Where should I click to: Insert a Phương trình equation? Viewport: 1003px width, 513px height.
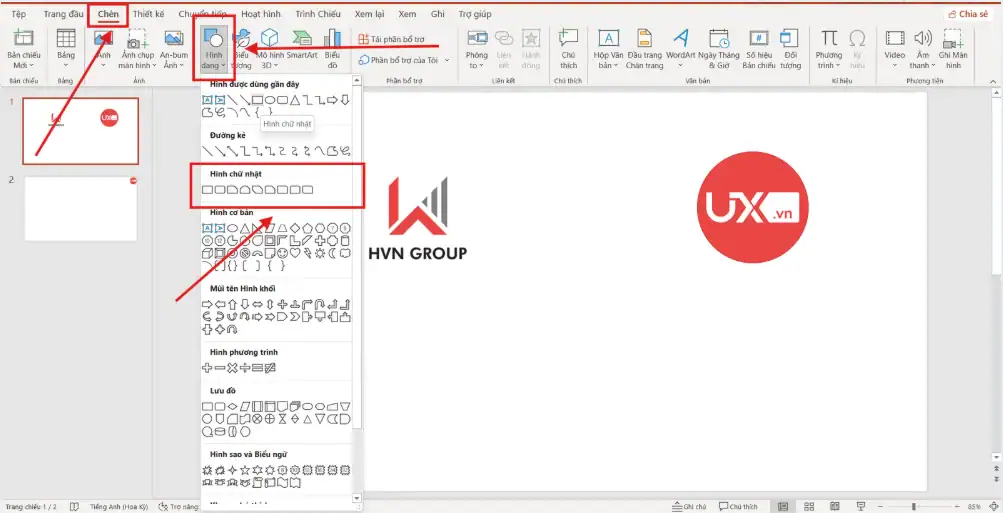click(x=828, y=49)
